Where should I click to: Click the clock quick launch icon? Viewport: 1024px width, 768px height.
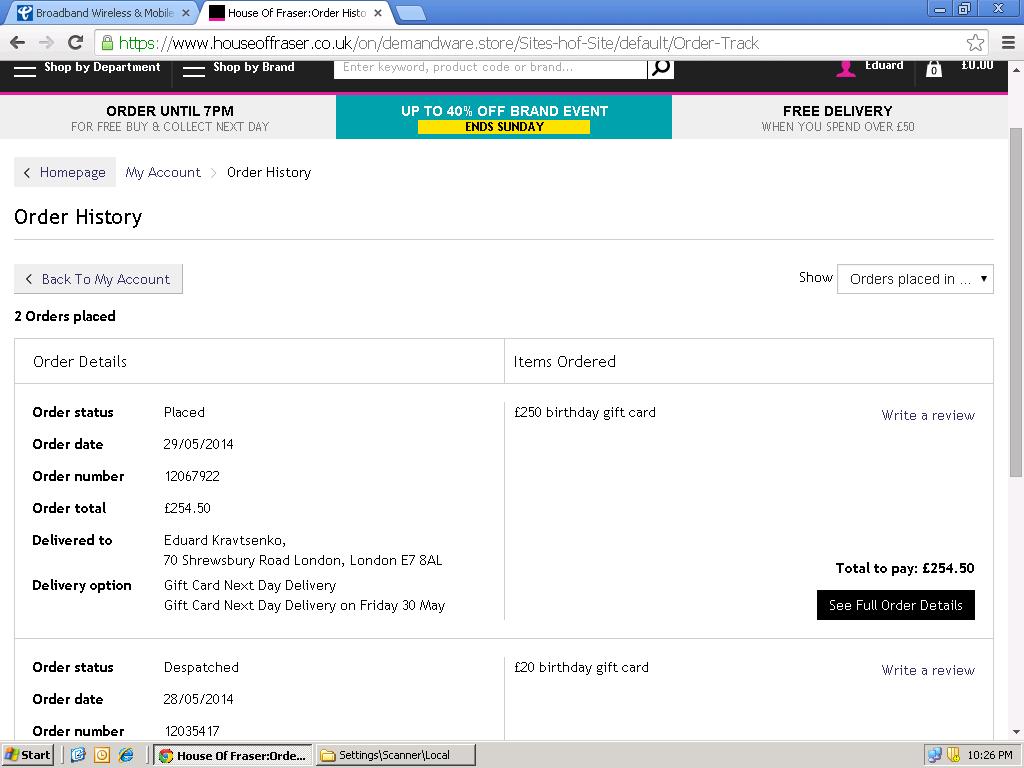tap(102, 755)
